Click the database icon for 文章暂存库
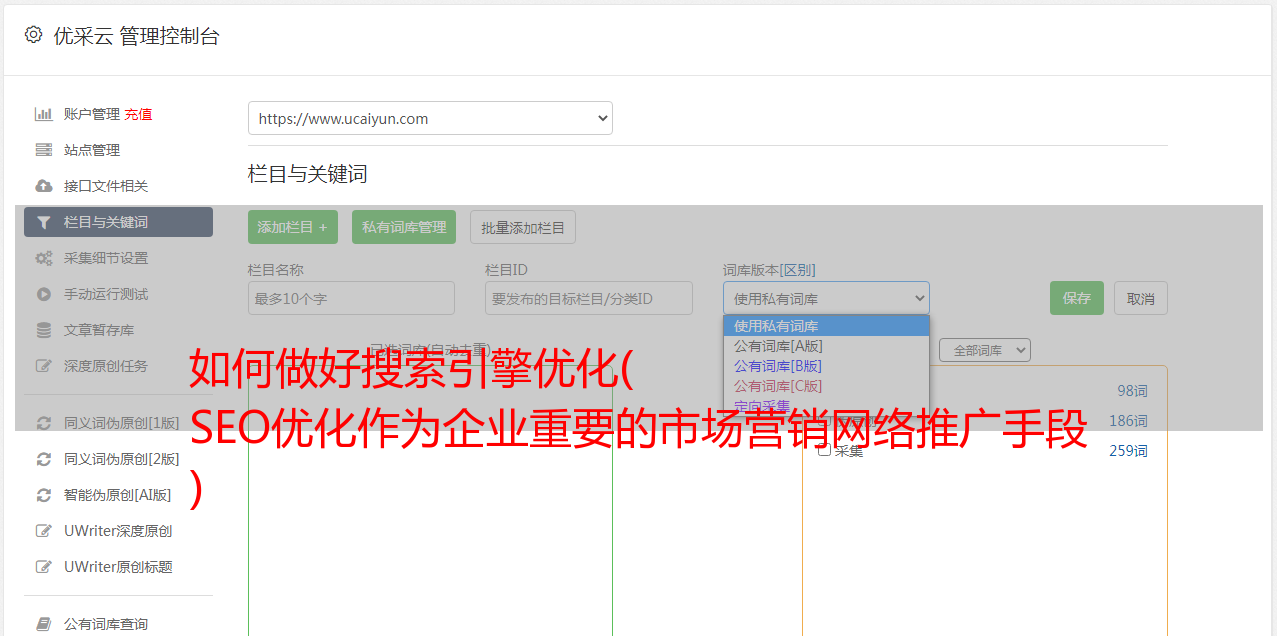Screen dimensions: 1277x636 [43, 330]
